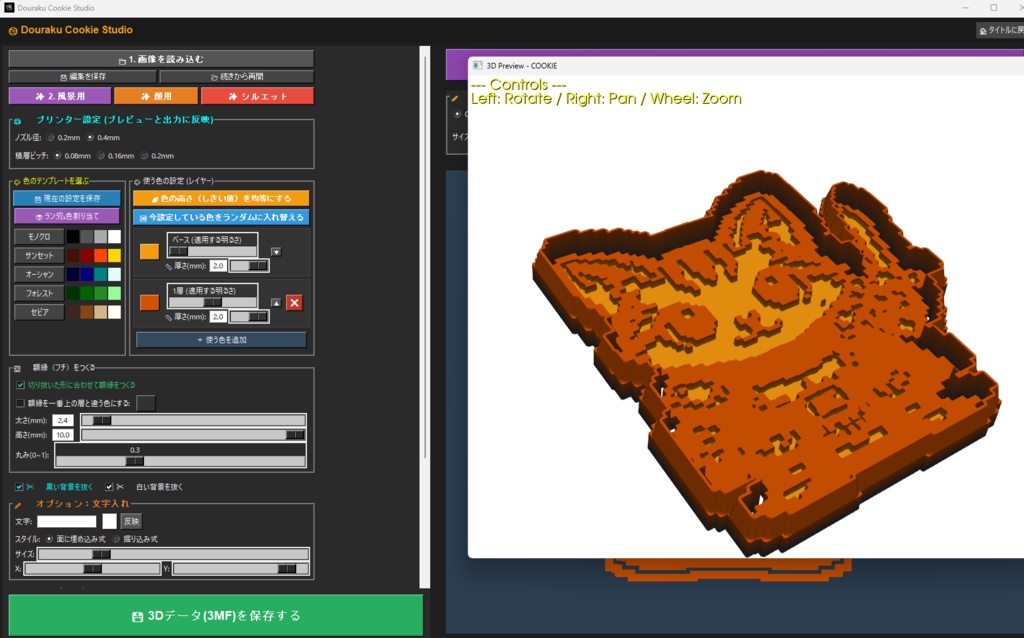Move base layer down with down arrow
The height and width of the screenshot is (638, 1024).
[276, 251]
